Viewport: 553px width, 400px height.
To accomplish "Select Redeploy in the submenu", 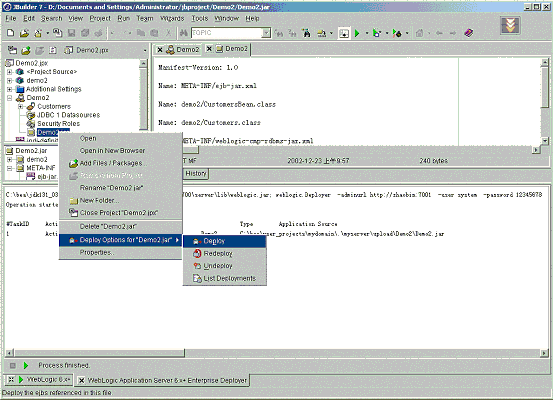I will point(225,254).
